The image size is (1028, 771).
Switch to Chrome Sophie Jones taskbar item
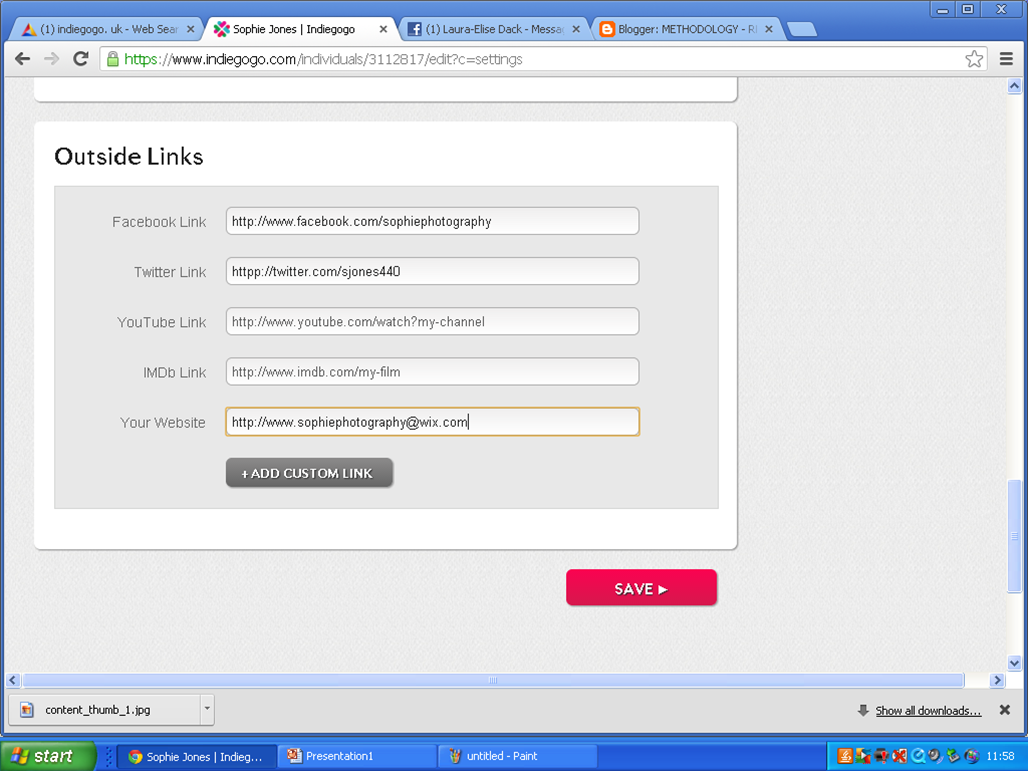tap(196, 757)
